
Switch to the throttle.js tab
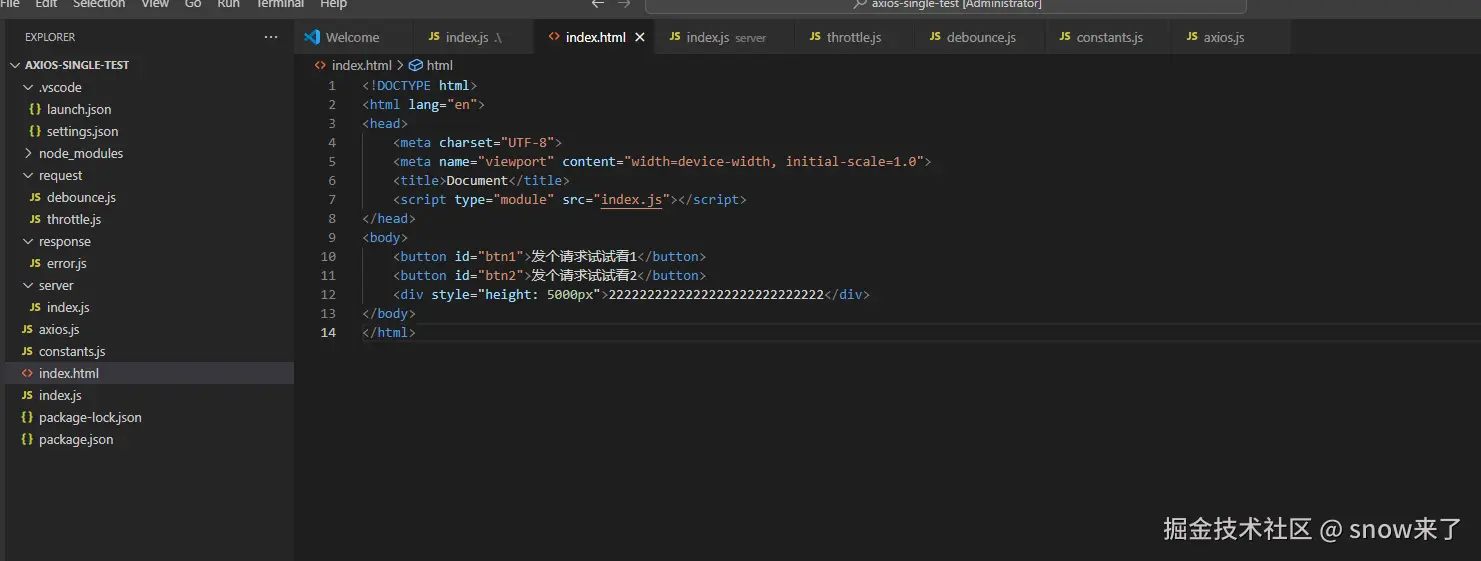pyautogui.click(x=853, y=37)
